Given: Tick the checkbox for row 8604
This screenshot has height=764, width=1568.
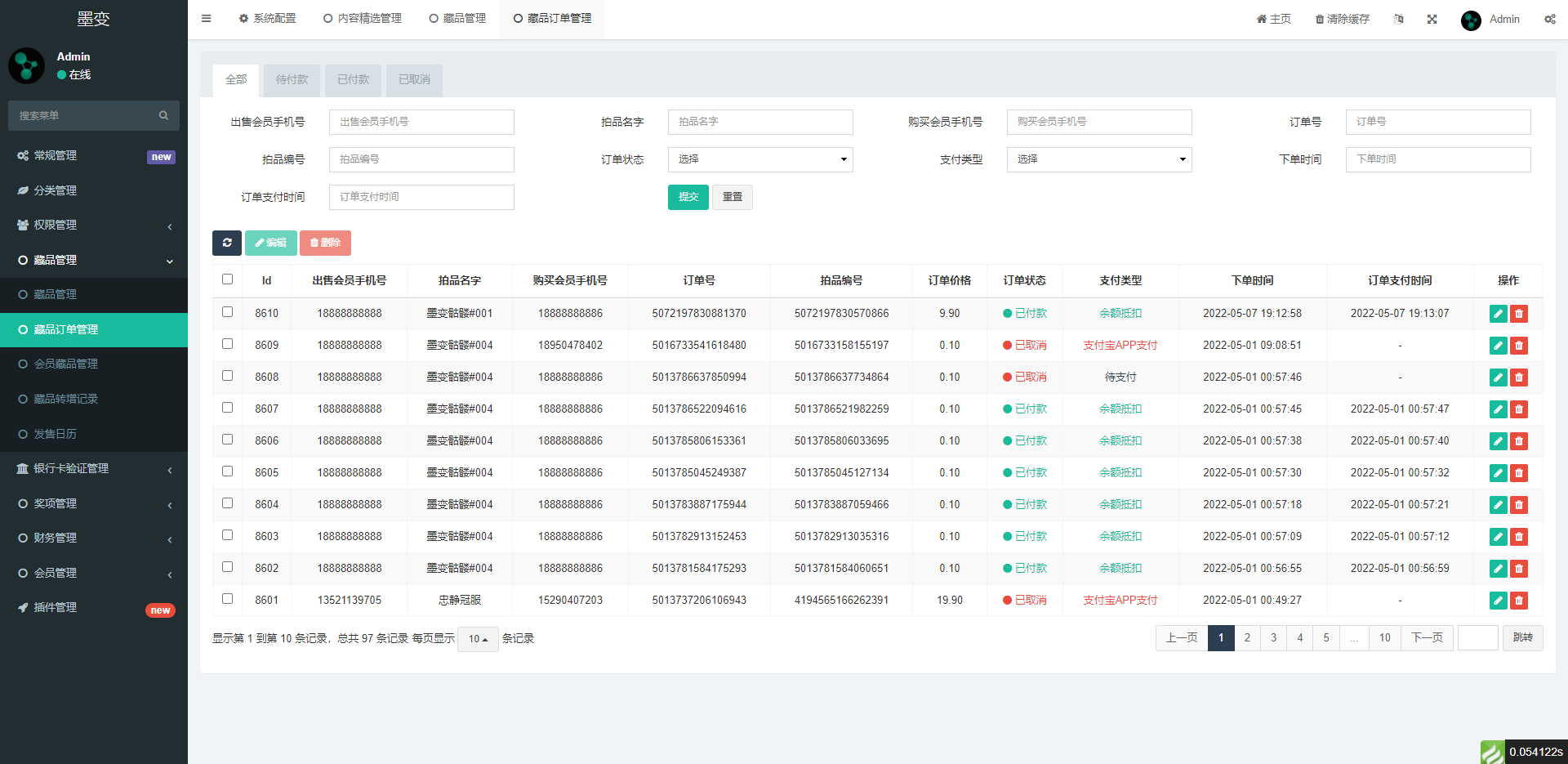Looking at the screenshot, I should click(227, 503).
